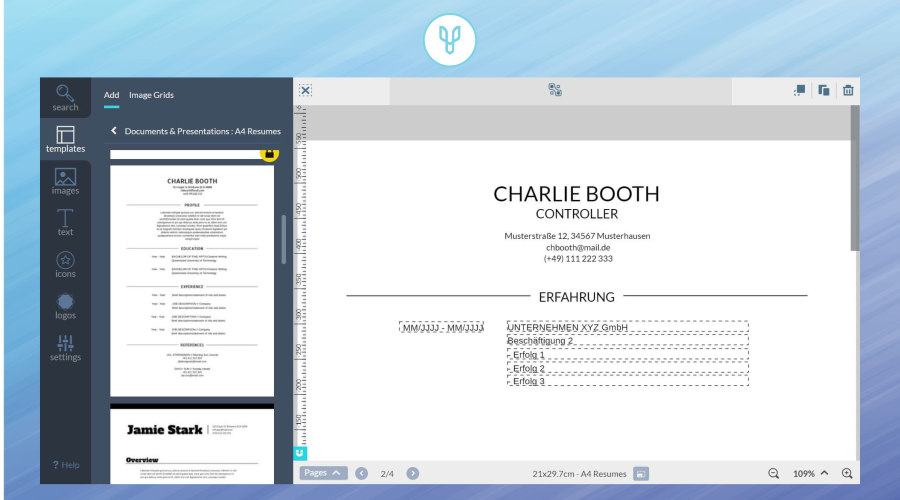The image size is (900, 500).
Task: Switch to the Image Grids tab
Action: tap(151, 95)
